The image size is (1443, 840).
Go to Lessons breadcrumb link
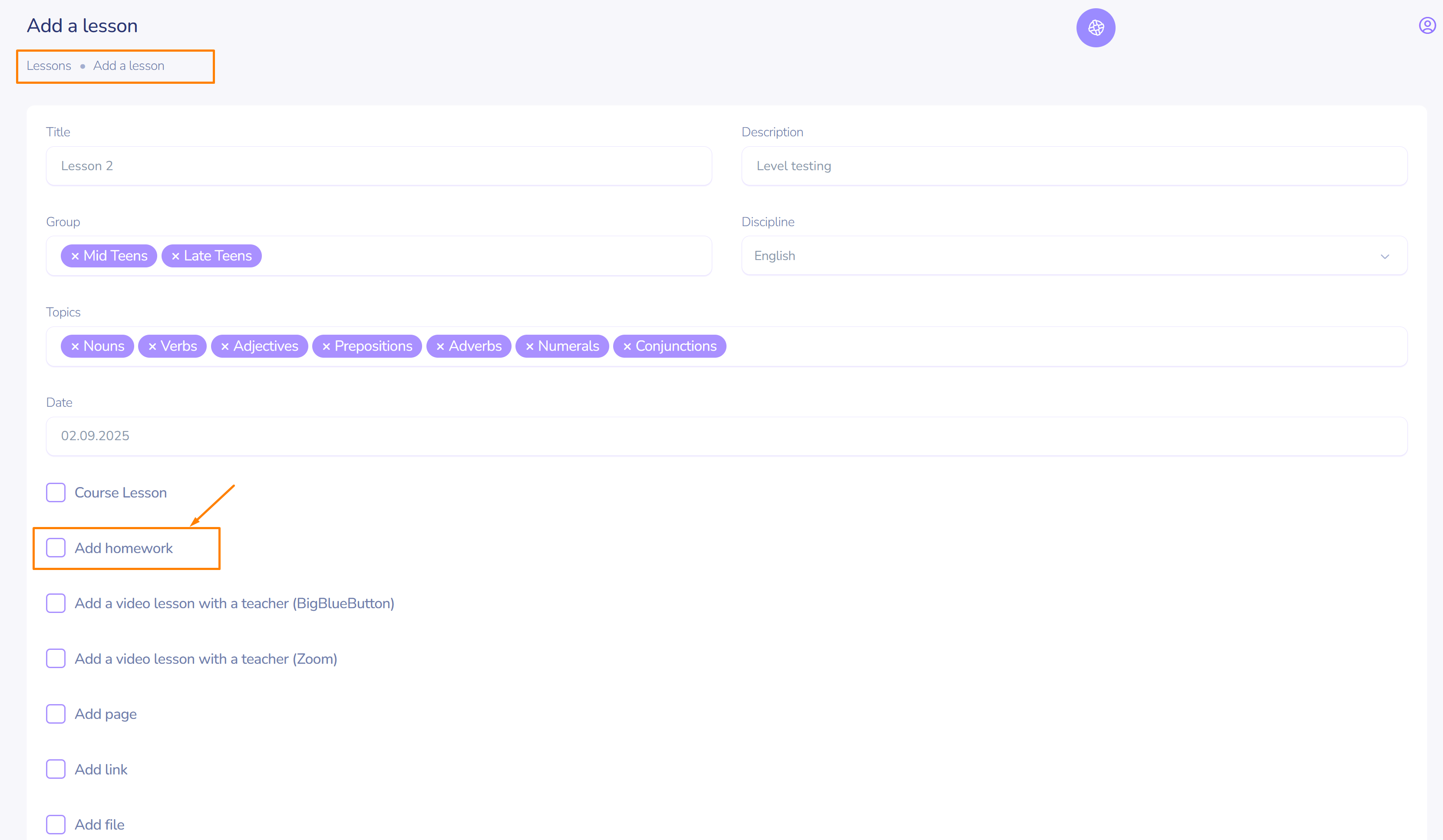49,66
